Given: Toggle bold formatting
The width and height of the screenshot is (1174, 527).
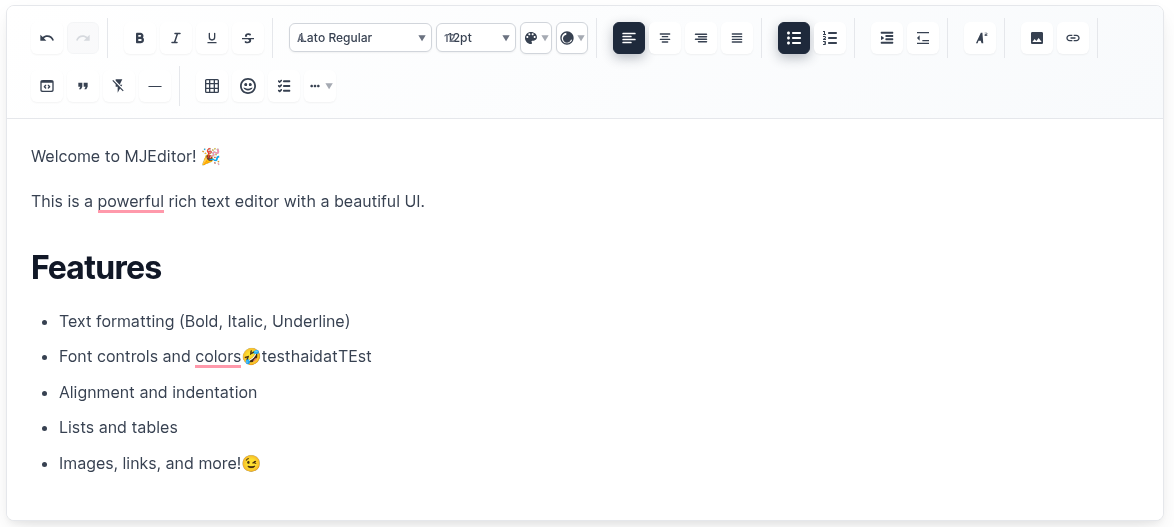Looking at the screenshot, I should point(140,38).
